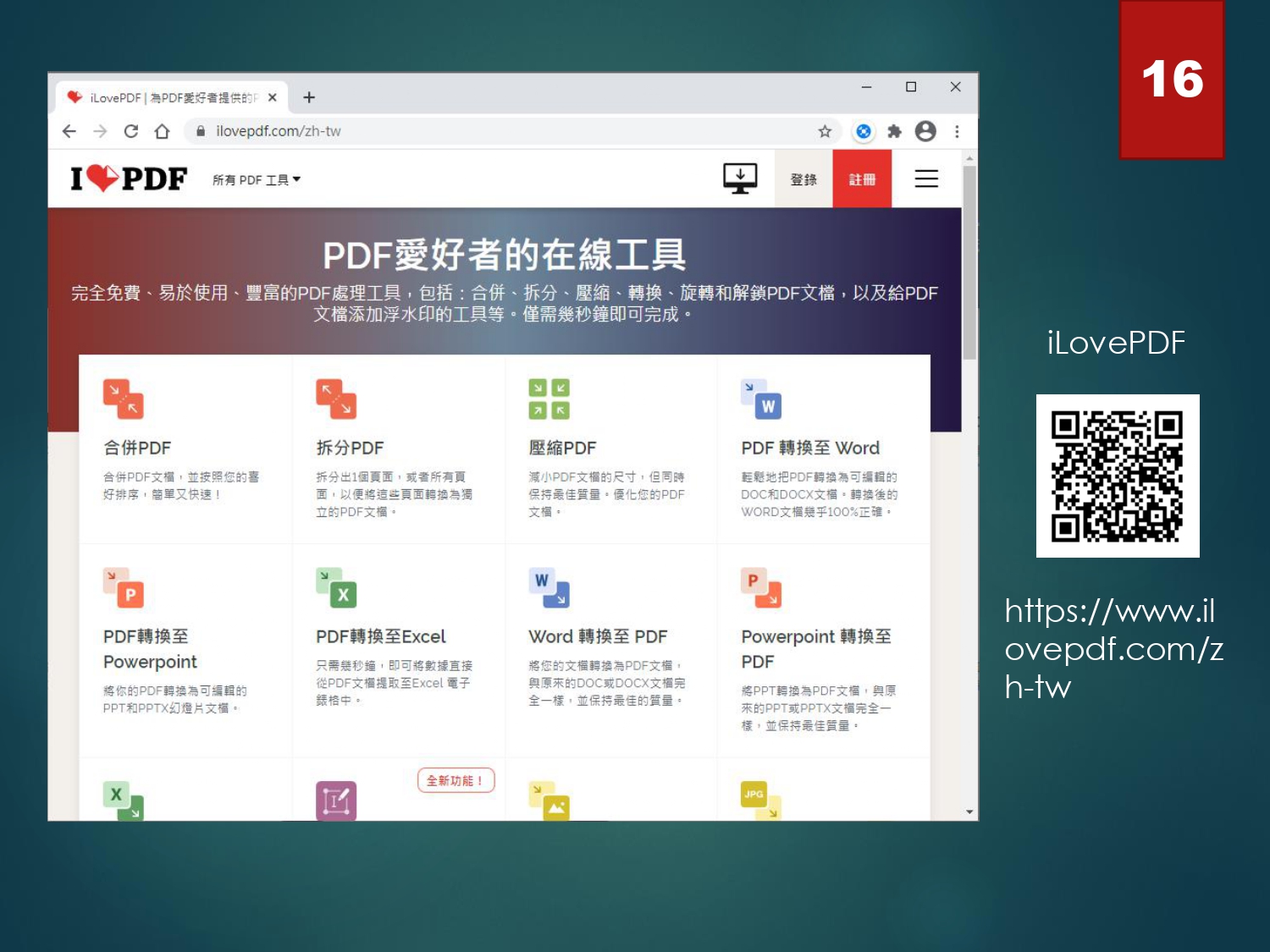Click the iLovePDF QR code image
The image size is (1270, 952).
(1118, 476)
